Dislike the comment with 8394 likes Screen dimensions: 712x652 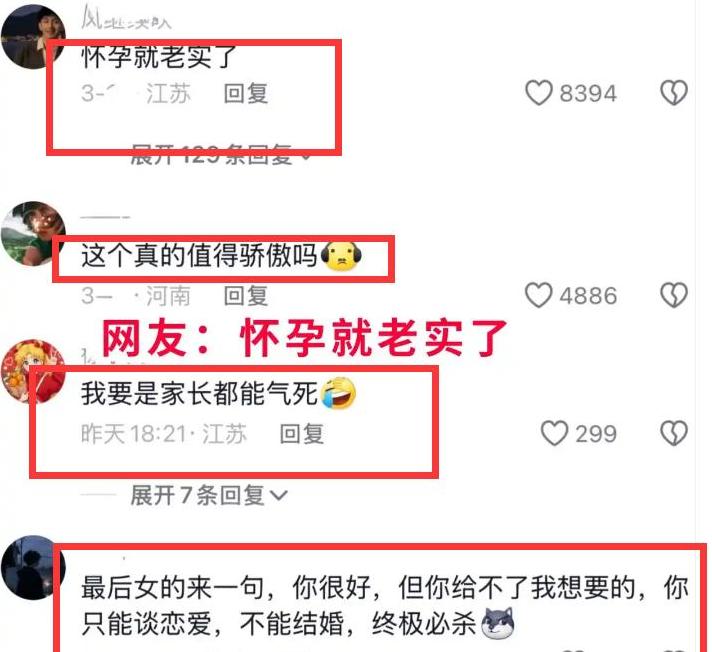point(674,93)
